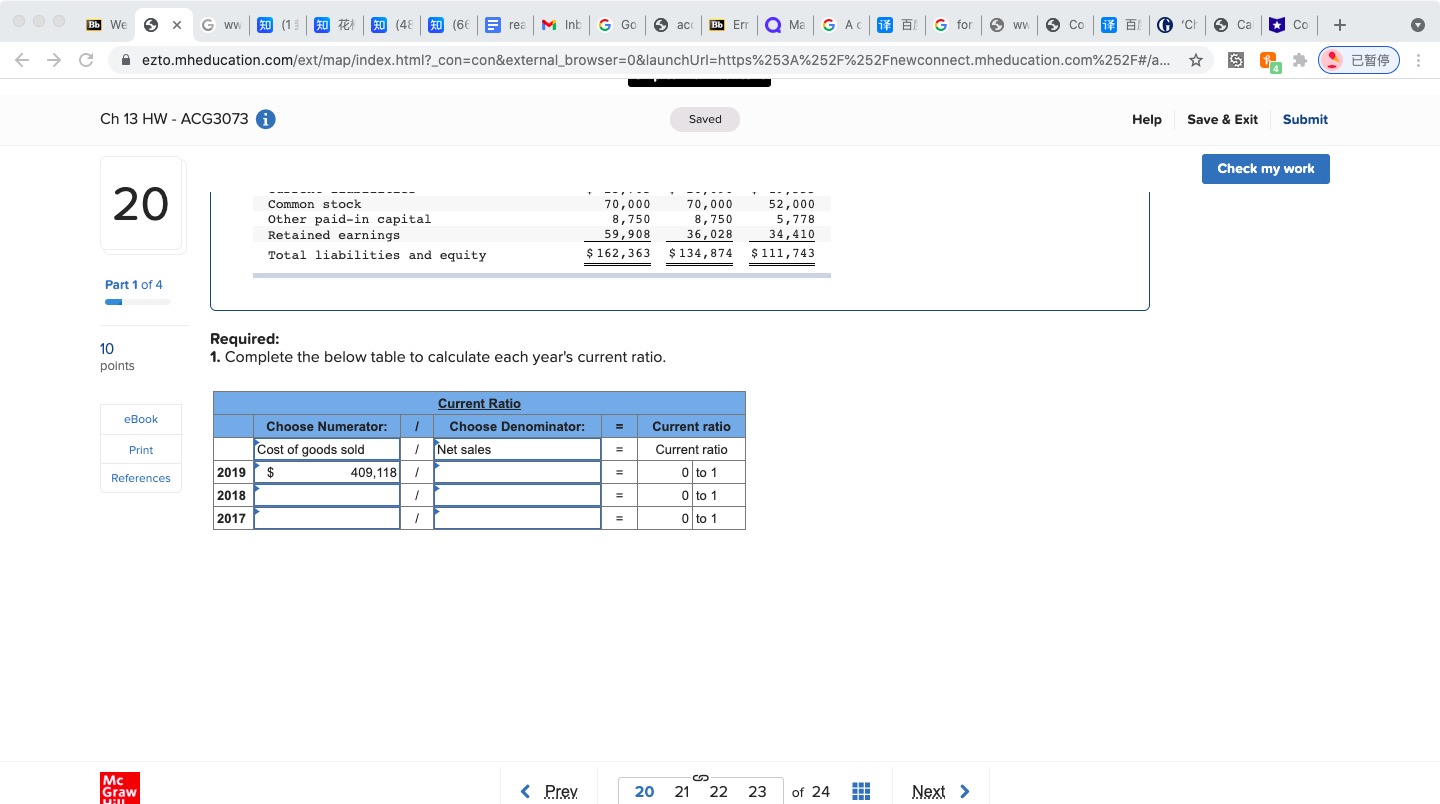Image resolution: width=1440 pixels, height=804 pixels.
Task: Jump to question 23
Action: pos(757,791)
